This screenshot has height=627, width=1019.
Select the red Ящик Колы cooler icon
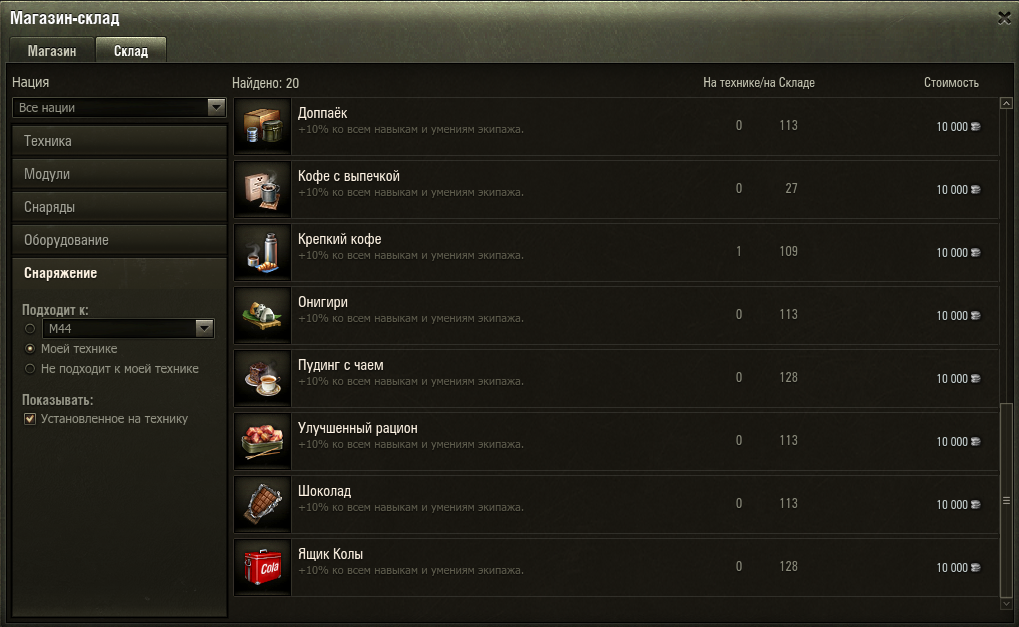pos(263,567)
